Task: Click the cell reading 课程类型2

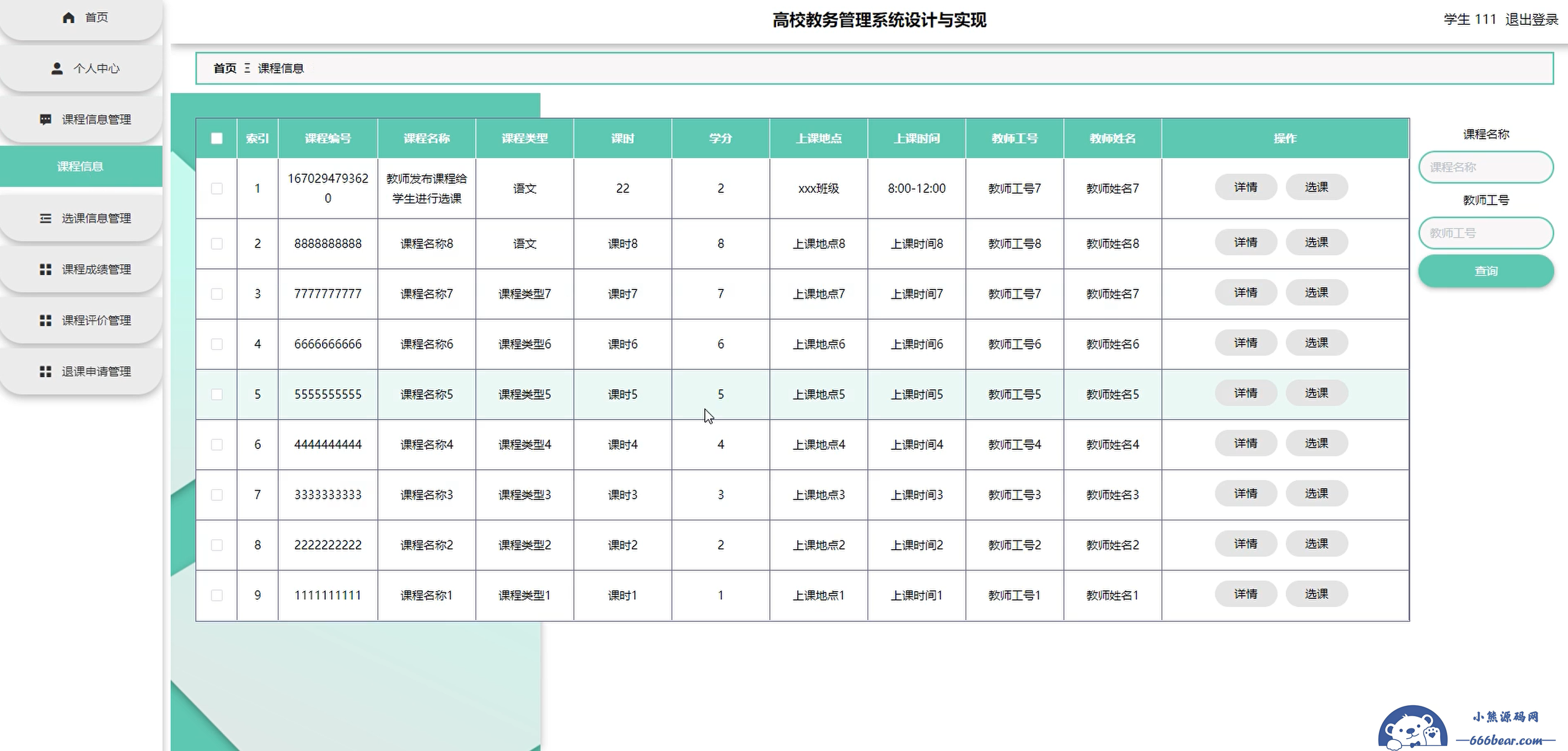Action: 525,545
